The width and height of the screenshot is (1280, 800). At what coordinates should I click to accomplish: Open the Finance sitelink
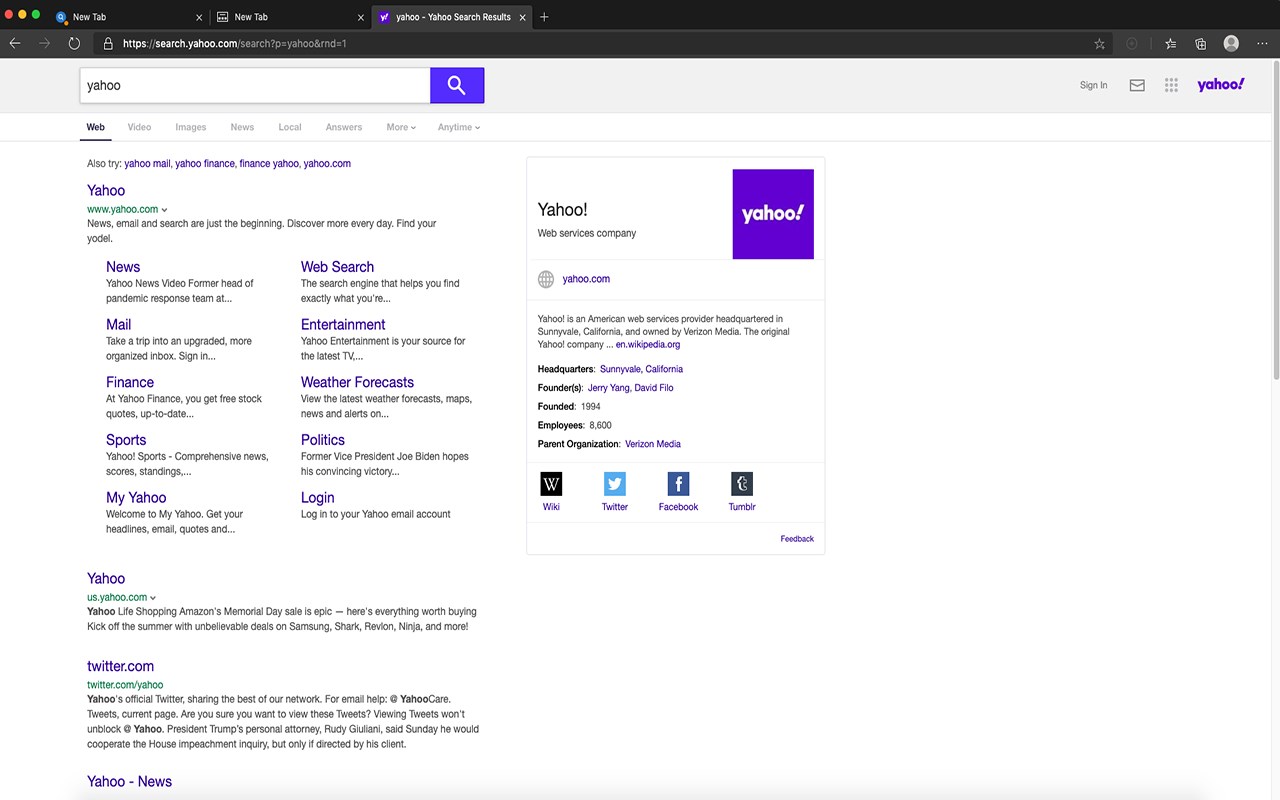[x=130, y=382]
